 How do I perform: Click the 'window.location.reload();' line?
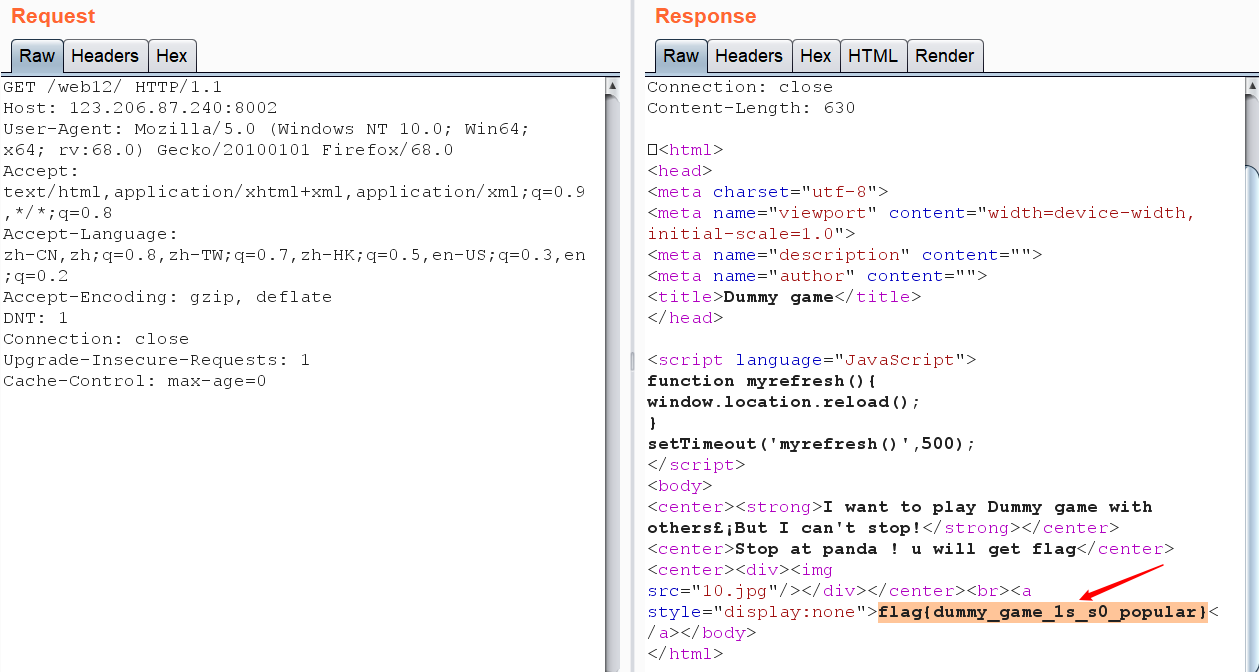[x=784, y=402]
